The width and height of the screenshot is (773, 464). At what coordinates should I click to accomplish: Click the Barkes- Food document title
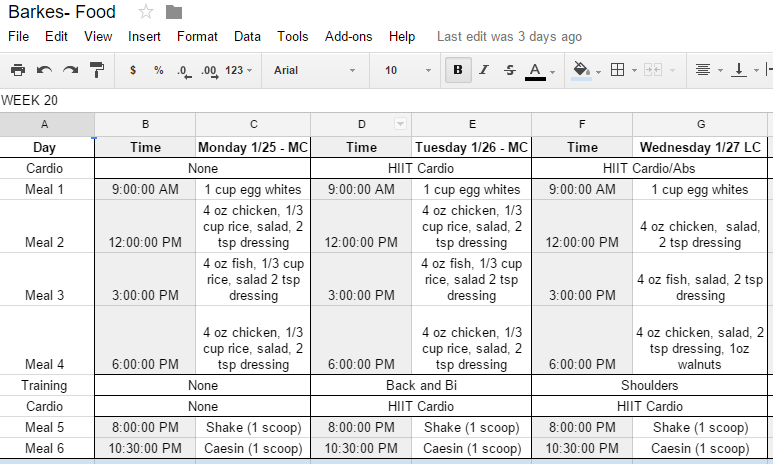(62, 12)
